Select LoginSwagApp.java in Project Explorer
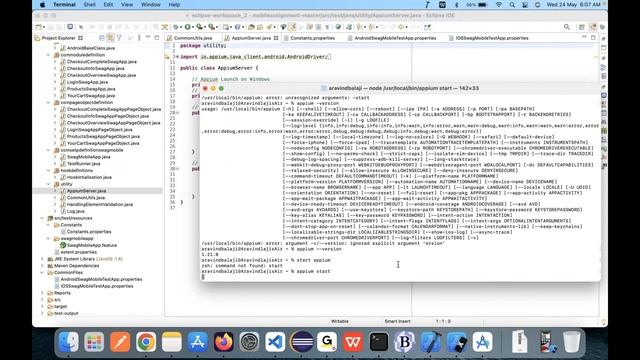The image size is (640, 360). click(87, 82)
